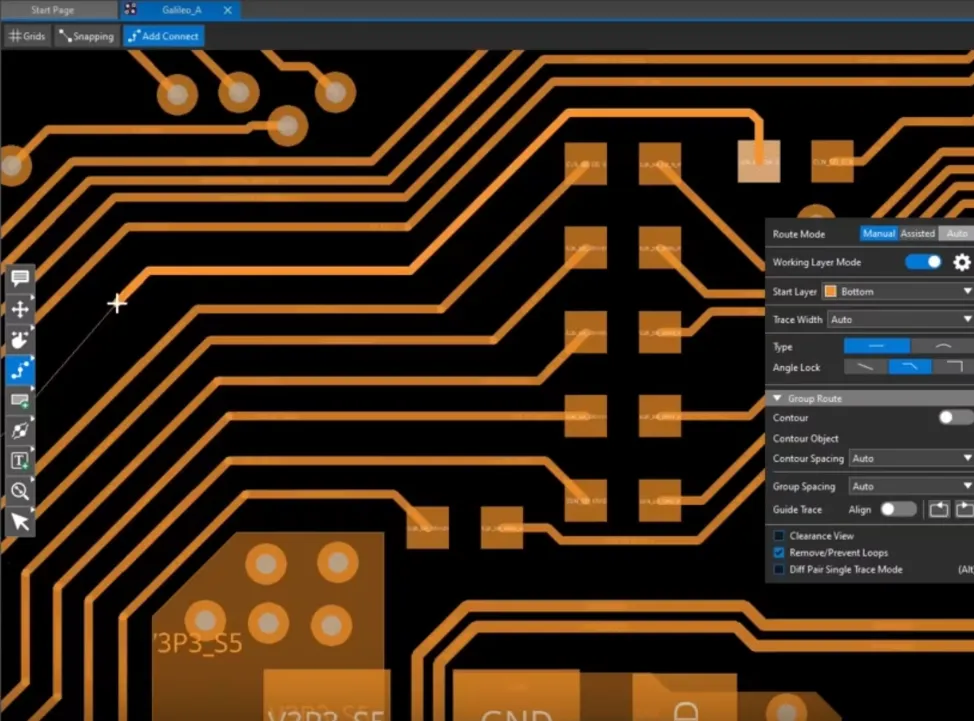Select the add shape tool in the left toolbar
974x721 pixels.
tap(20, 400)
